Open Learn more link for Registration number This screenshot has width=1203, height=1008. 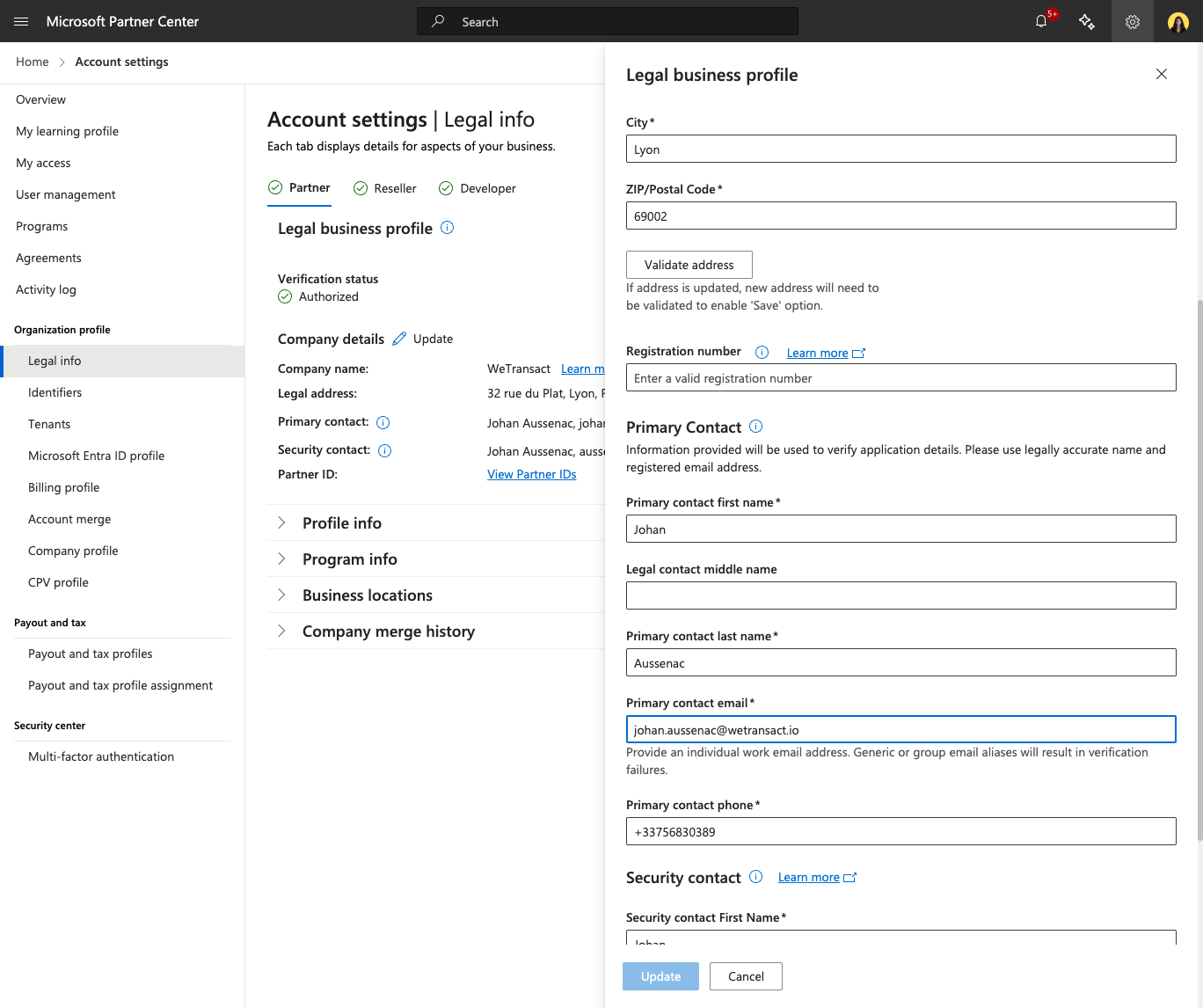[826, 353]
